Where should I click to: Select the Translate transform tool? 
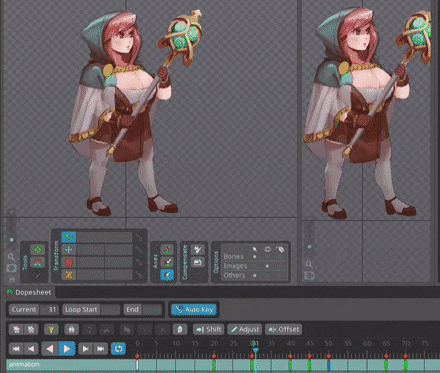[x=69, y=250]
